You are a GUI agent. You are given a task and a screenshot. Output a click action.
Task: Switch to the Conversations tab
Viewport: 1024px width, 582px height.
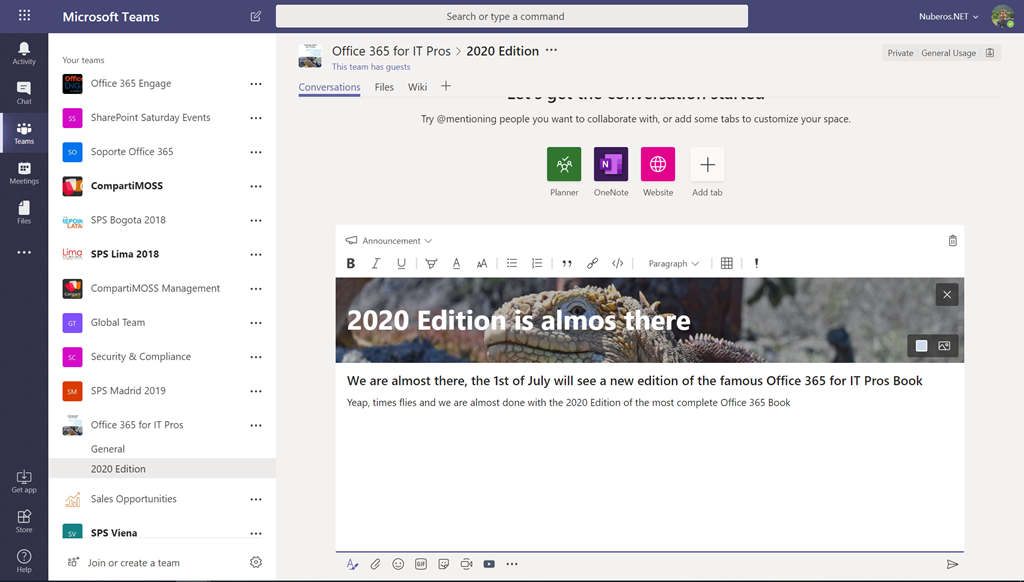tap(329, 87)
